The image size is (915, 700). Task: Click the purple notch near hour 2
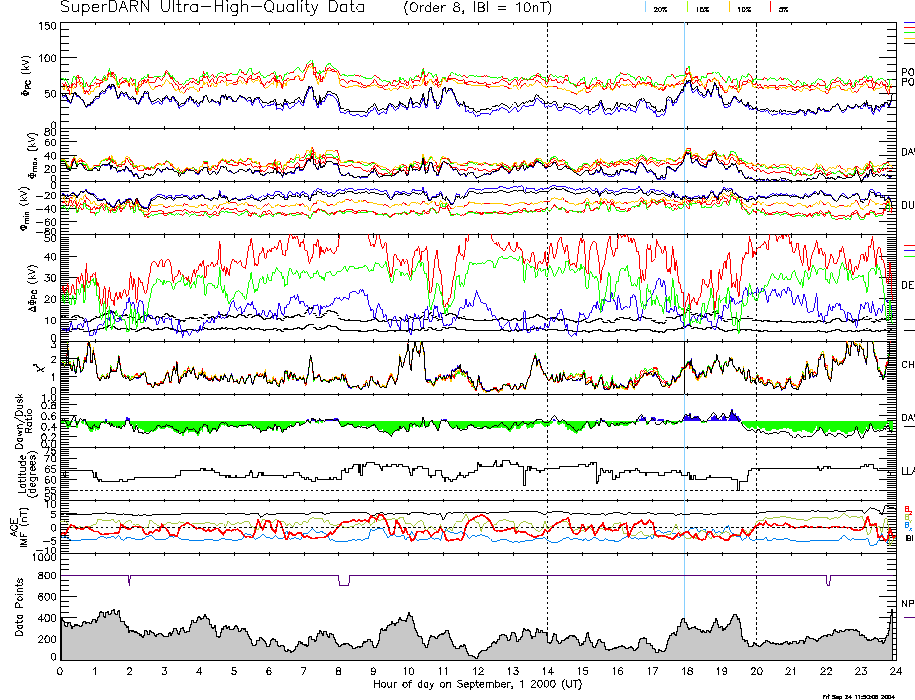click(x=130, y=581)
